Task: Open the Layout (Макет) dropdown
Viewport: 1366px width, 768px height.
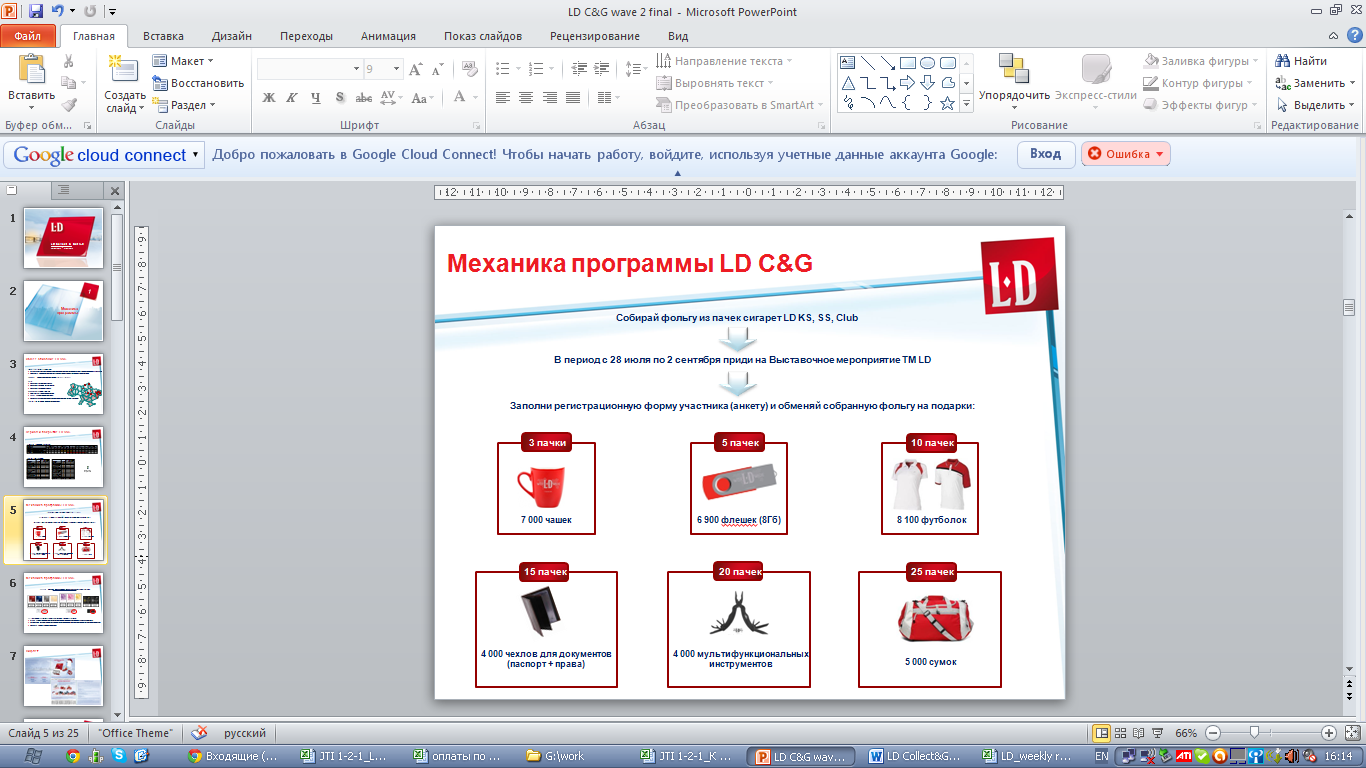Action: (x=184, y=61)
